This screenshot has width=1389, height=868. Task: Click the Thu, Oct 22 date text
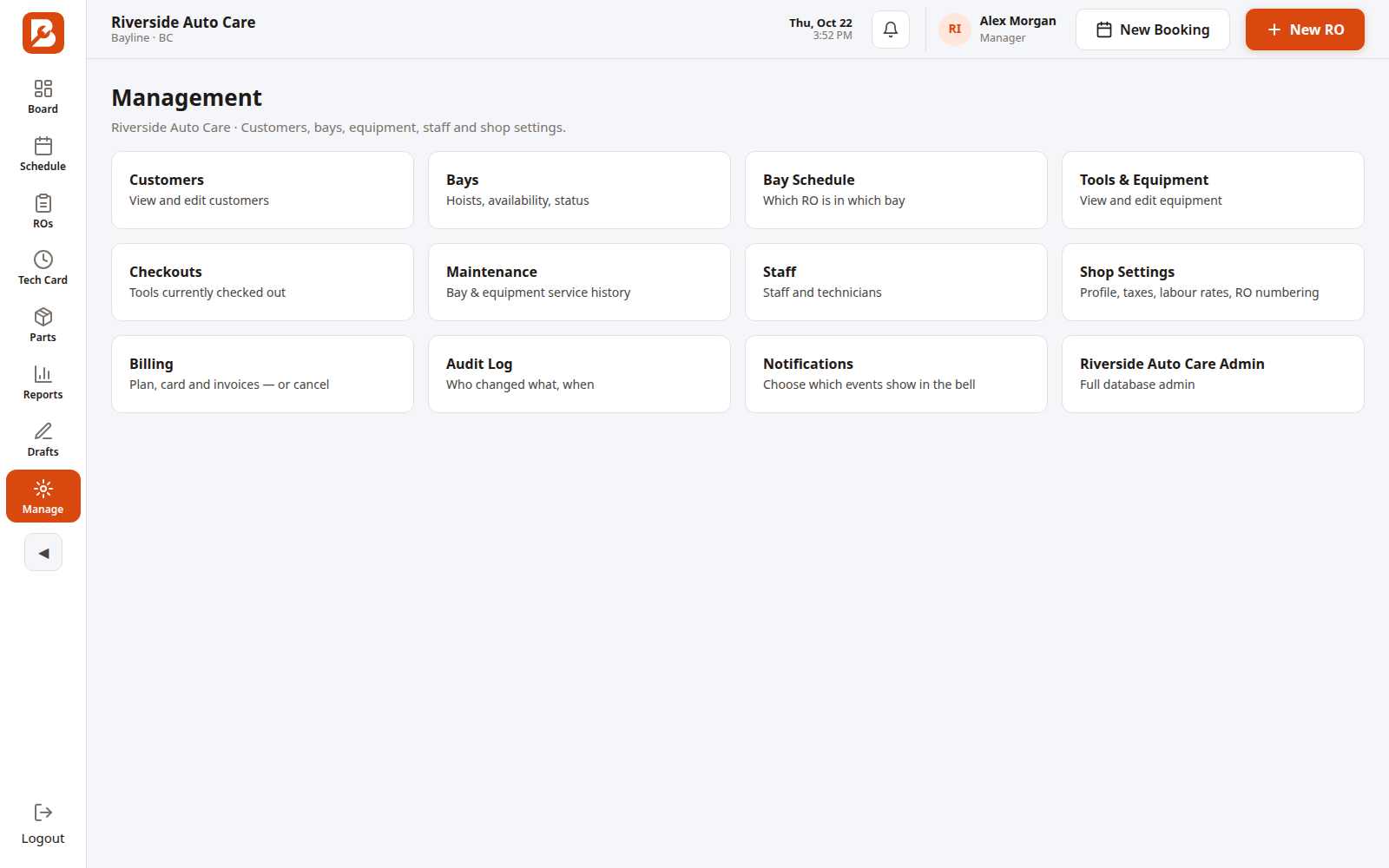(x=820, y=23)
